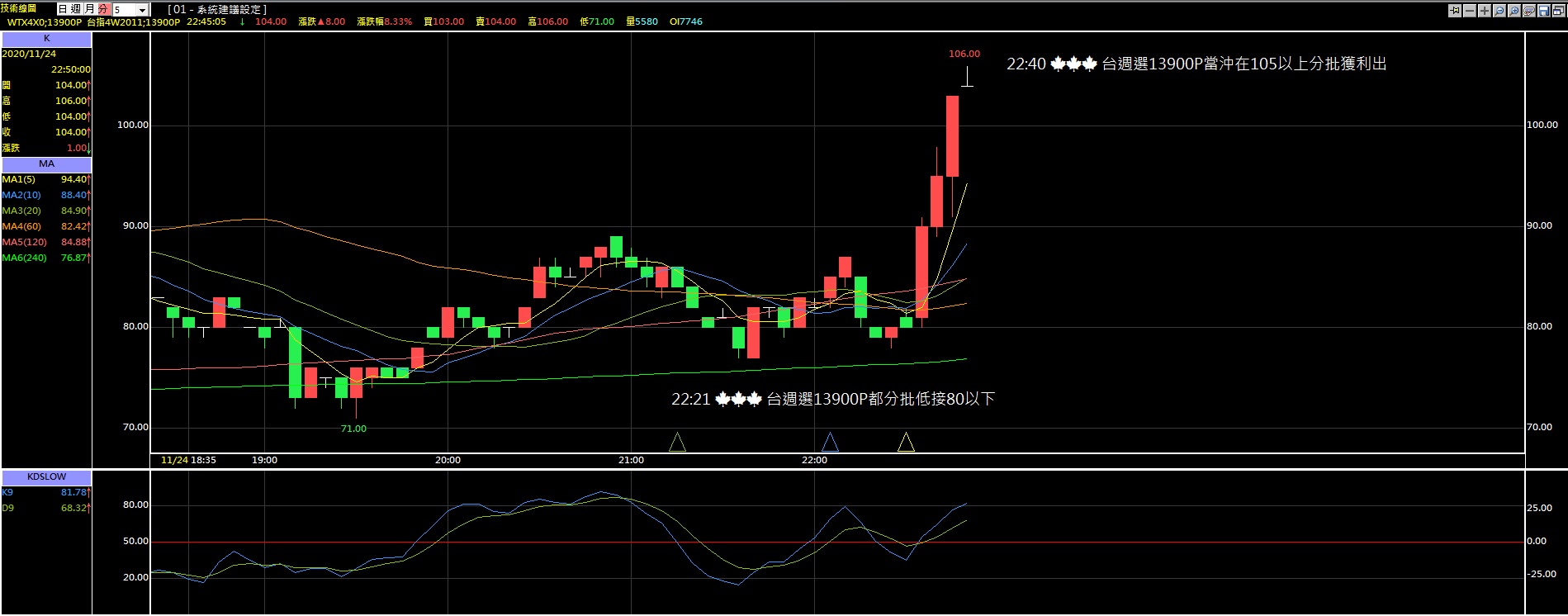The width and height of the screenshot is (1568, 616).
Task: Select the minute (分) period toggle
Action: 102,9
